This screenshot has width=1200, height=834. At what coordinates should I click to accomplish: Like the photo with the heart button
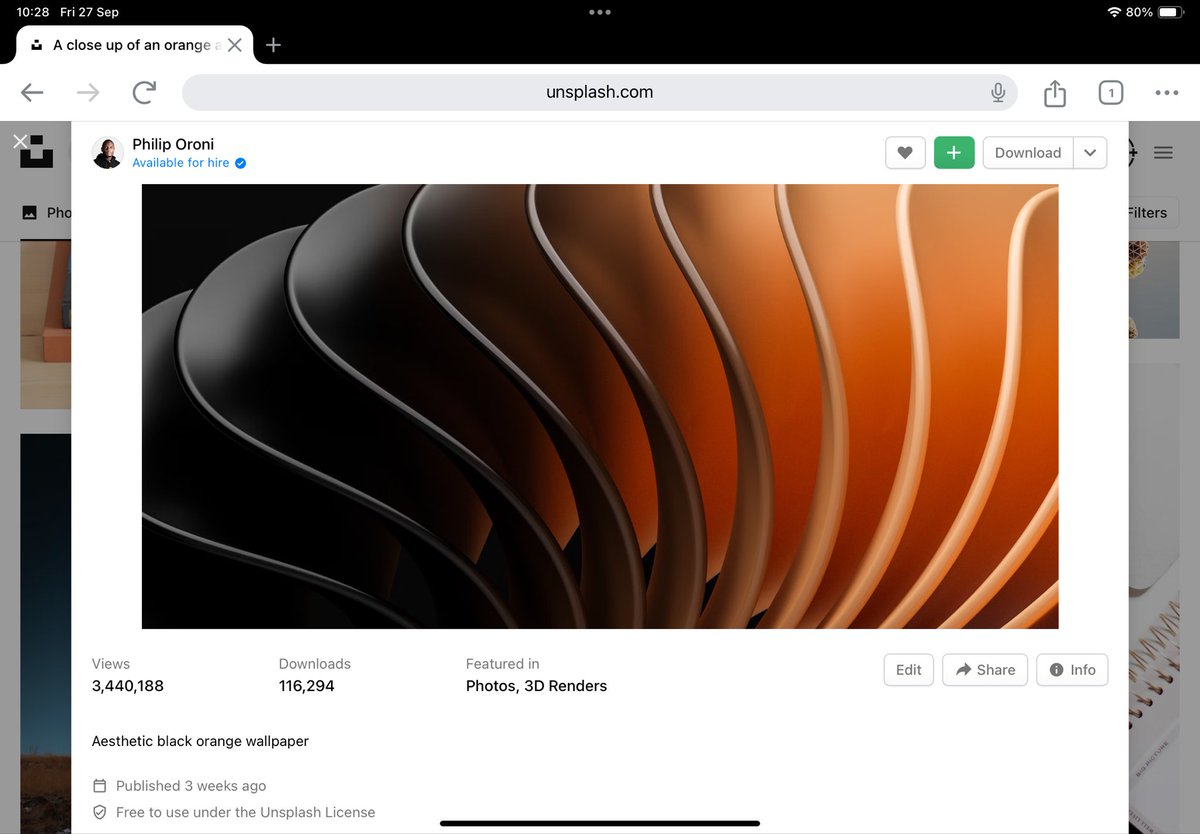pyautogui.click(x=905, y=153)
